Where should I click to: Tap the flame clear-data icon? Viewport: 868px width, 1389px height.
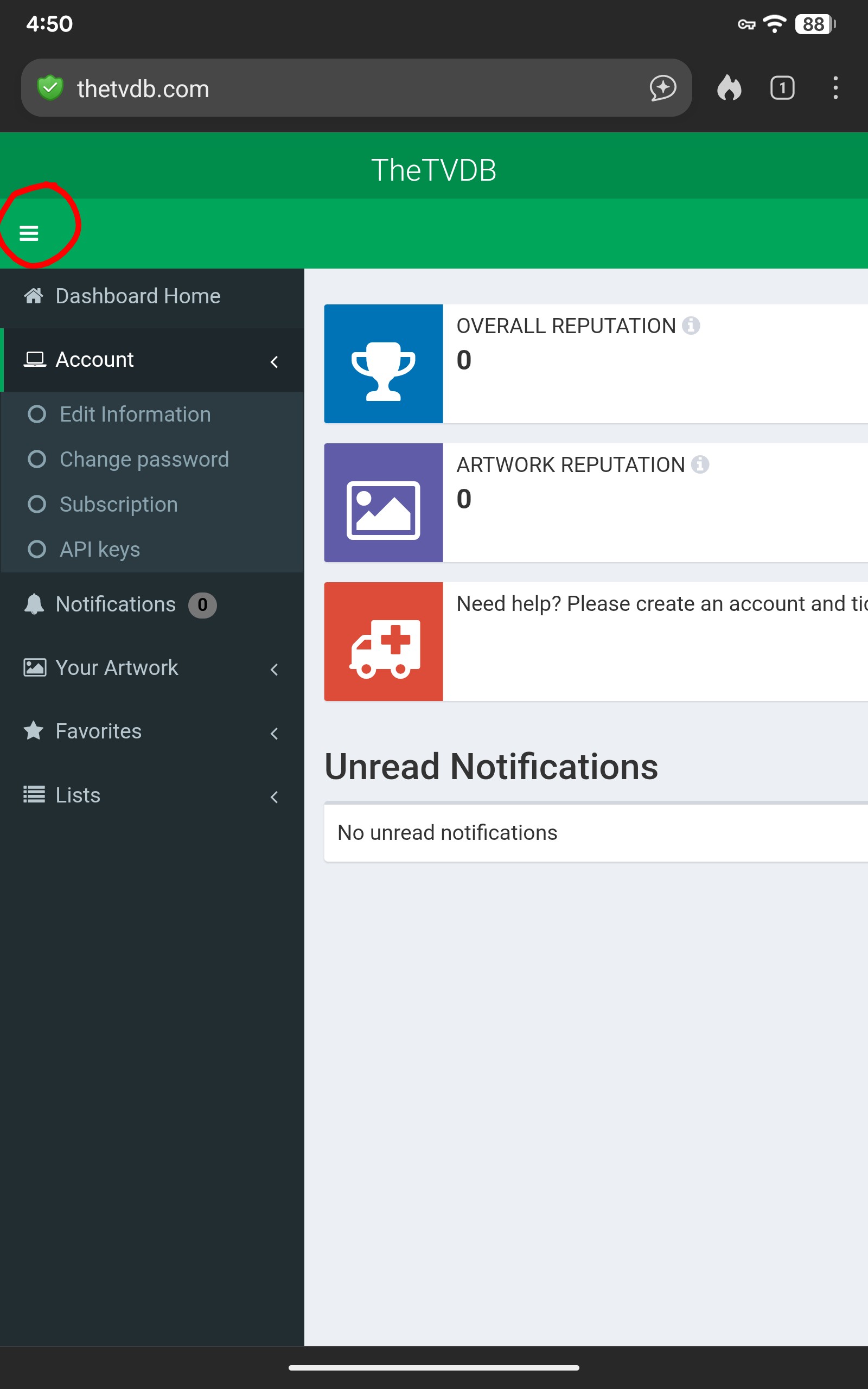[729, 88]
